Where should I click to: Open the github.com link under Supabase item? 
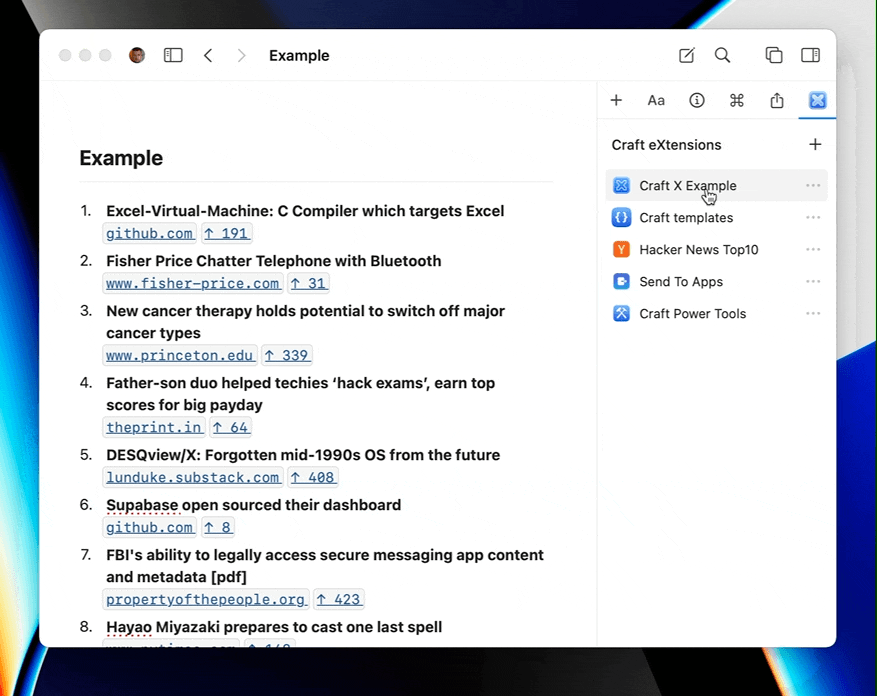(x=149, y=528)
